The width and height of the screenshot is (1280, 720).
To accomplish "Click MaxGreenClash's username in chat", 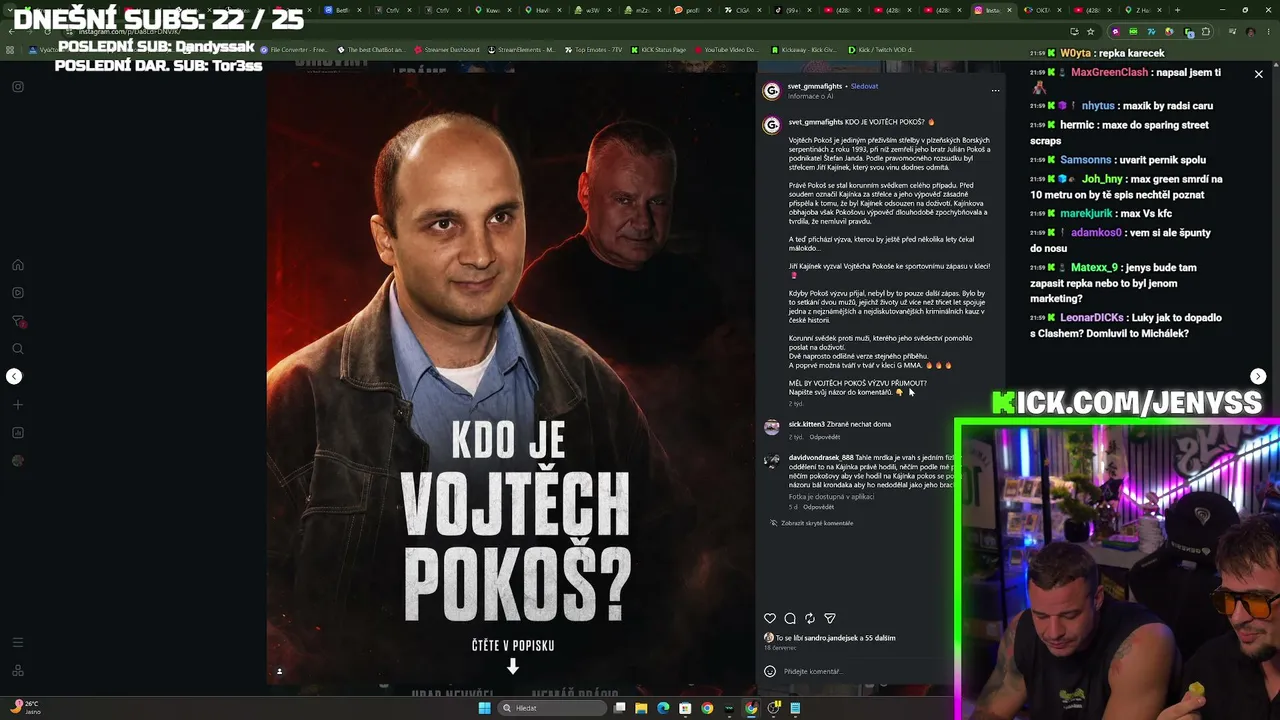I will (1110, 72).
